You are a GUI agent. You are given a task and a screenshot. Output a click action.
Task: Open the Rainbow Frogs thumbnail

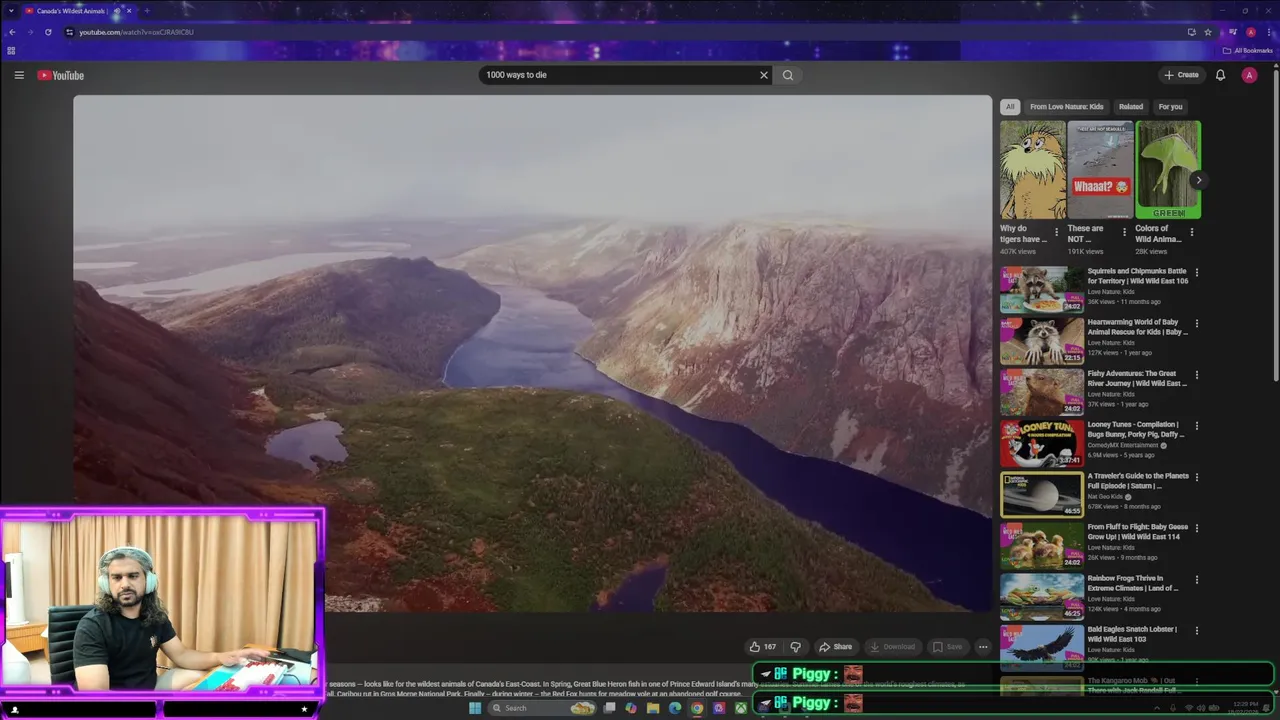click(x=1042, y=596)
